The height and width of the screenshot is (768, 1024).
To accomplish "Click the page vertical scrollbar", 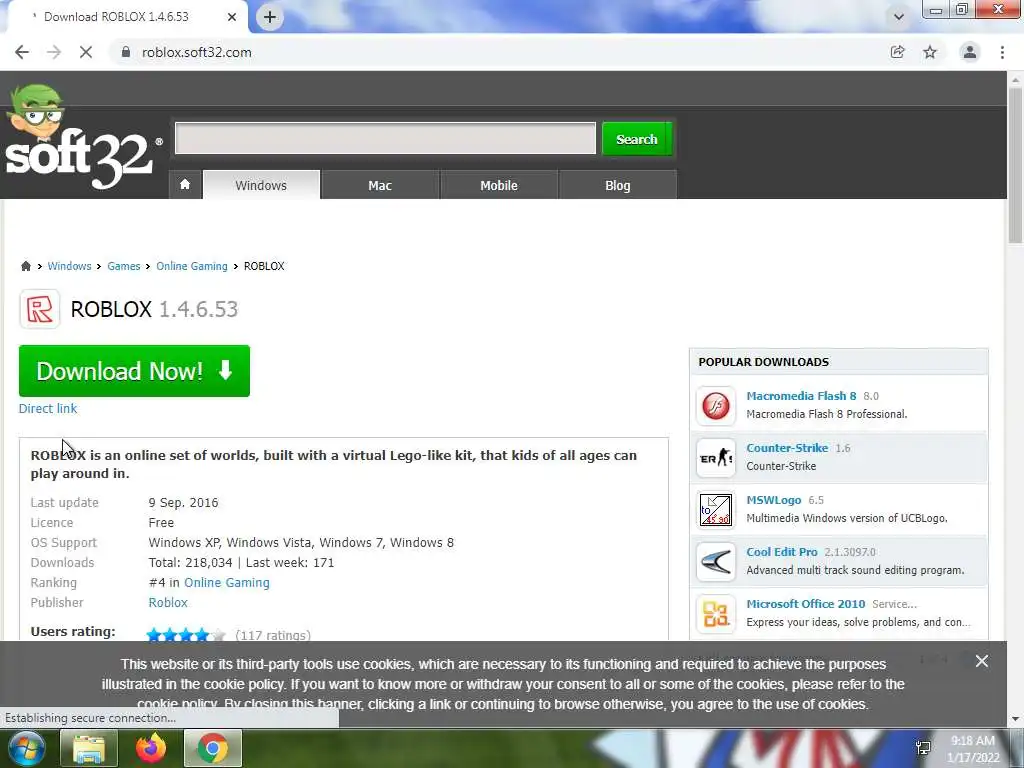I will point(1015,167).
